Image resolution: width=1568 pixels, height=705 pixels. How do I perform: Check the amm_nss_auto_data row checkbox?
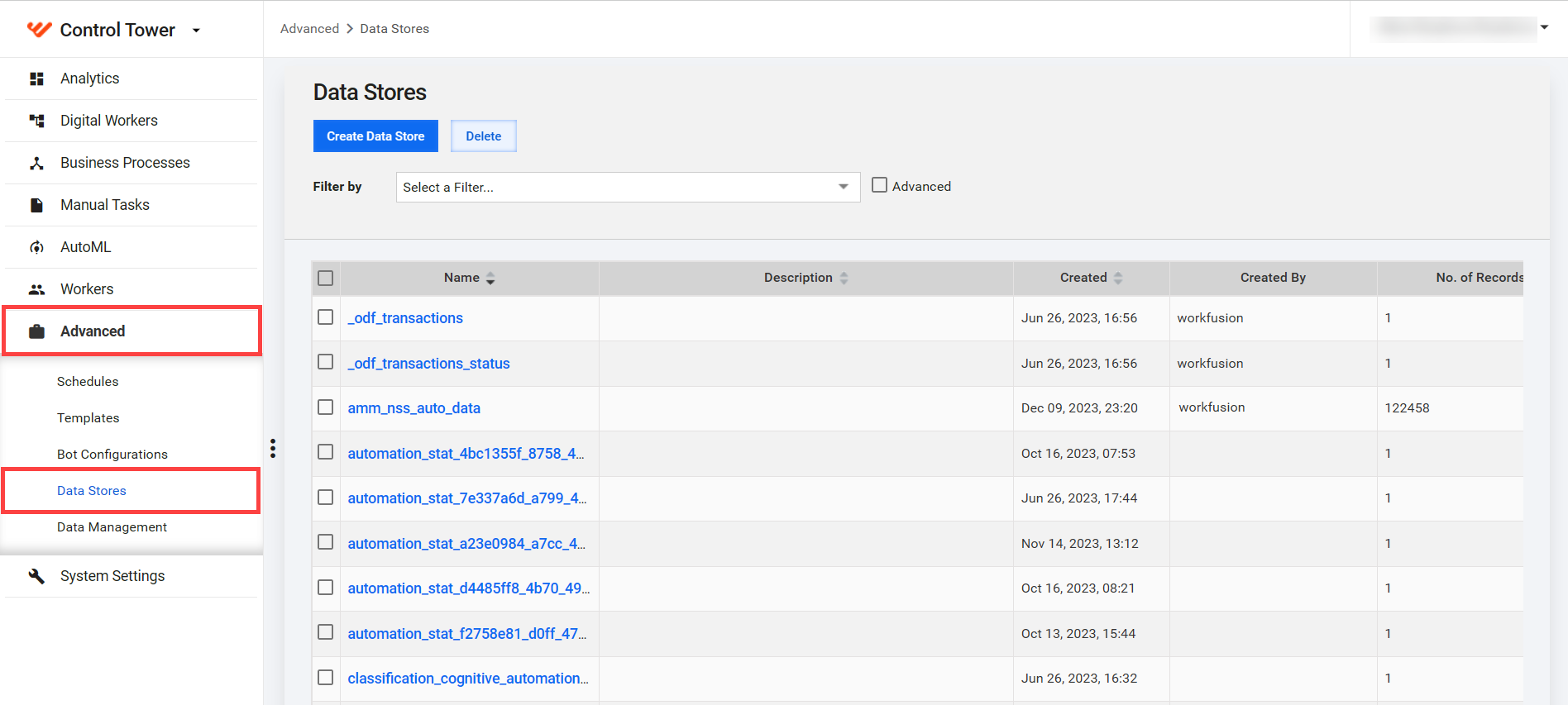(326, 407)
